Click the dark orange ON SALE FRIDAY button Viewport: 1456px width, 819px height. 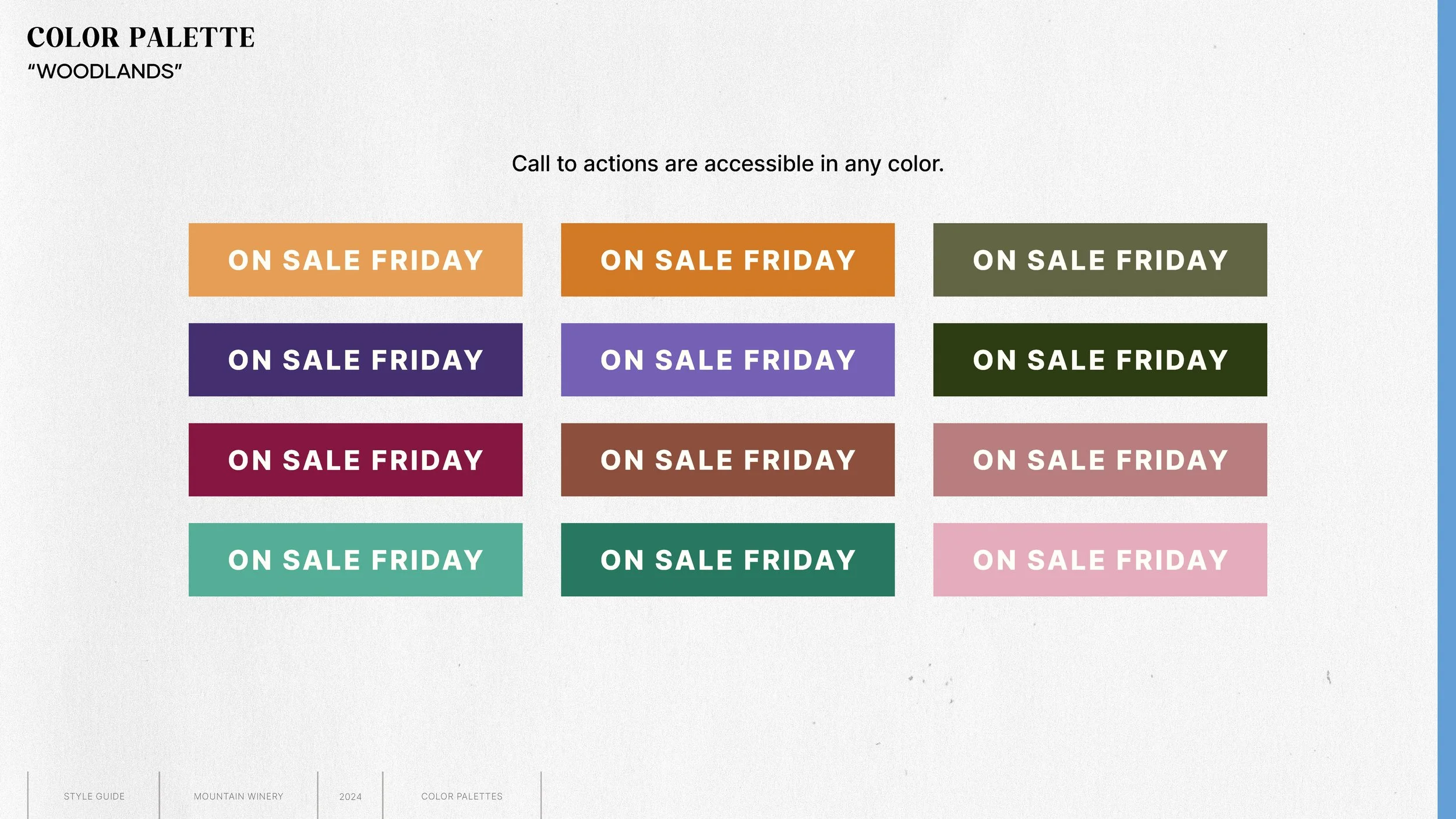click(x=727, y=260)
